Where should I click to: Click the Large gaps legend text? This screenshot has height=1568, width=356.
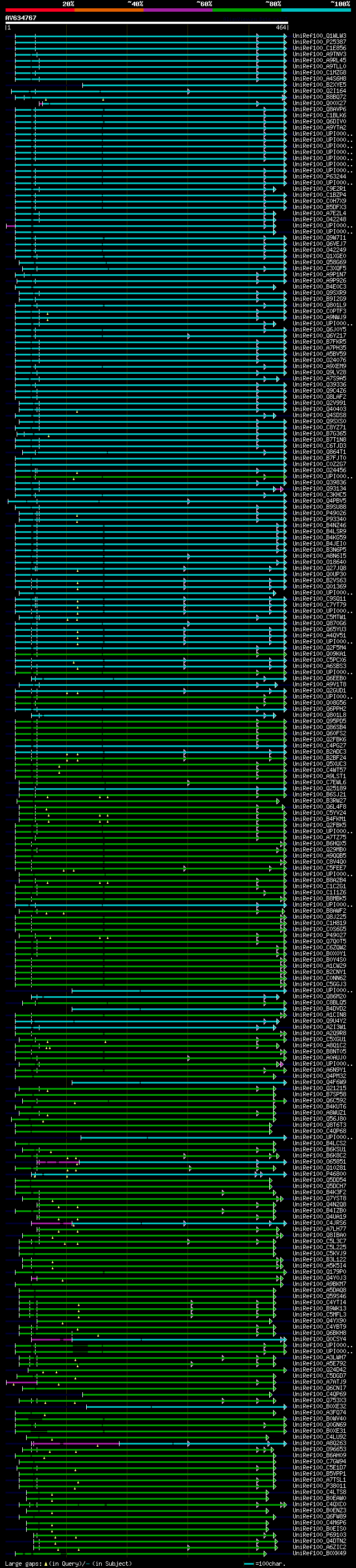click(x=68, y=1563)
